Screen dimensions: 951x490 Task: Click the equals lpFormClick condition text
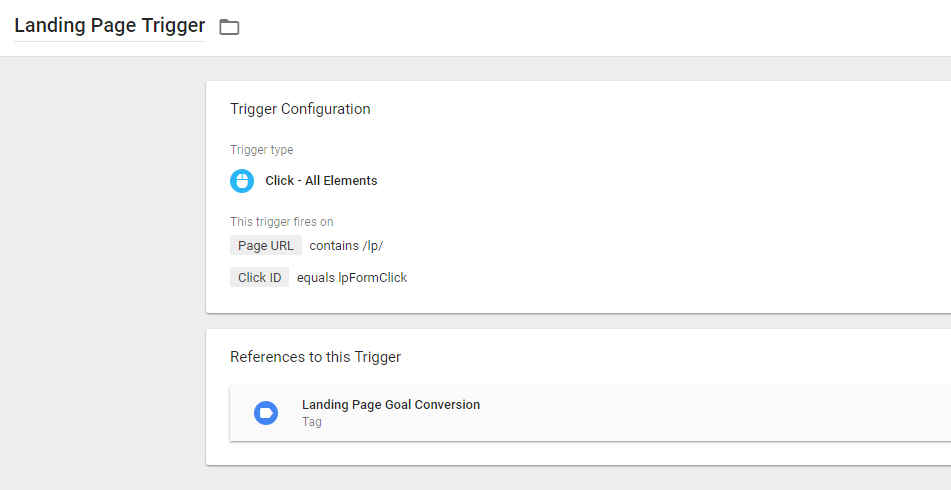(352, 278)
